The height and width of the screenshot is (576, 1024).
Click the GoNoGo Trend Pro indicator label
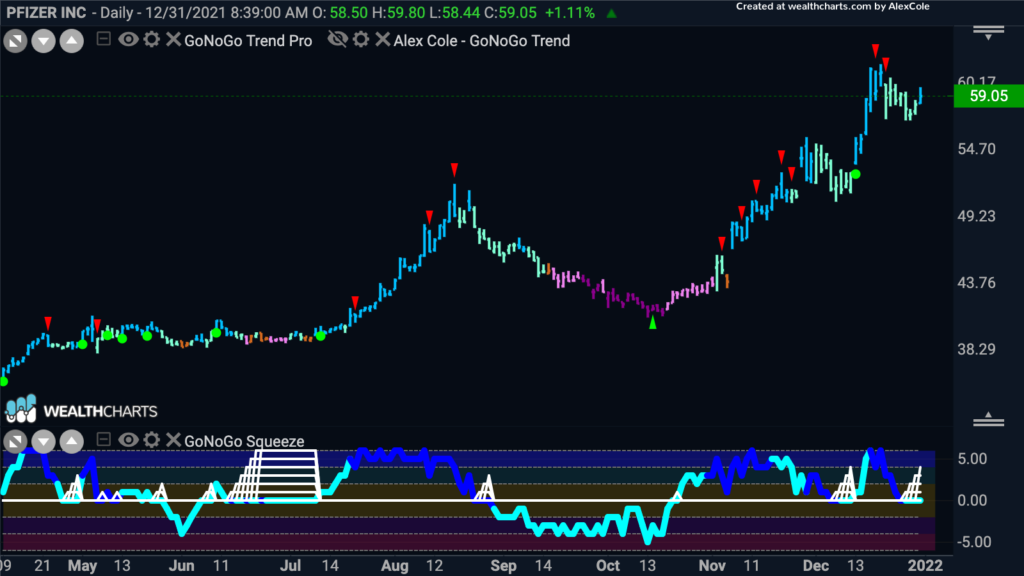click(248, 40)
